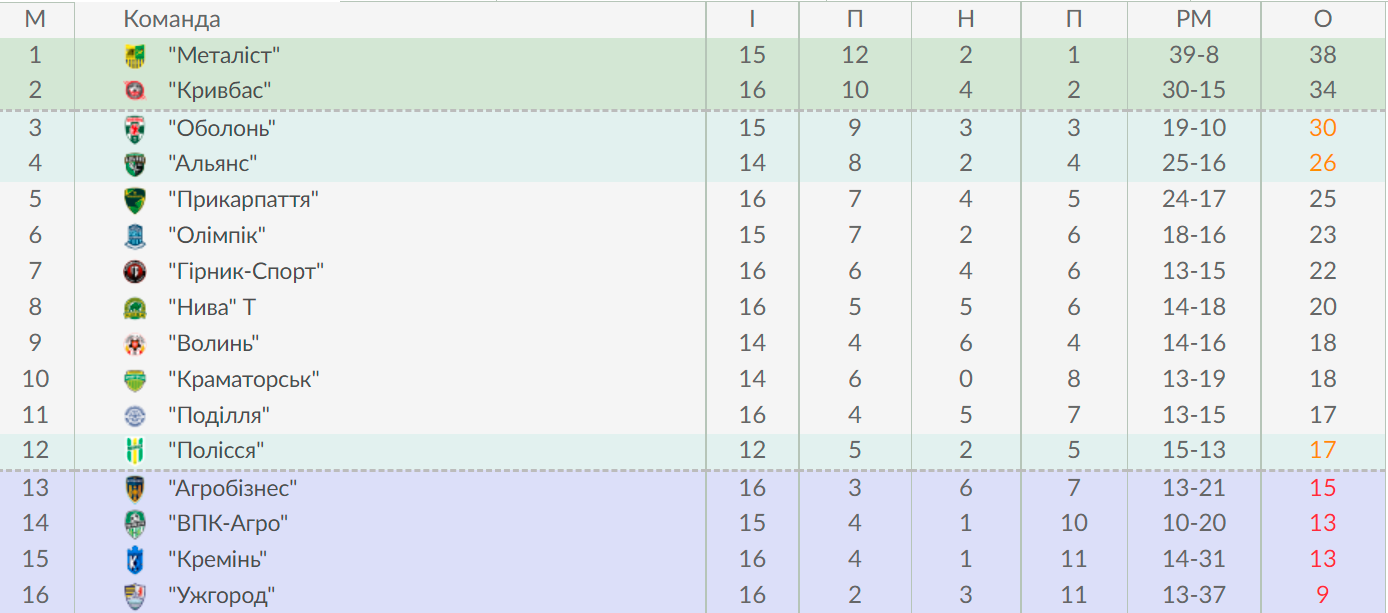Click the Кремінь club logo
Image resolution: width=1388 pixels, height=613 pixels.
tap(135, 560)
